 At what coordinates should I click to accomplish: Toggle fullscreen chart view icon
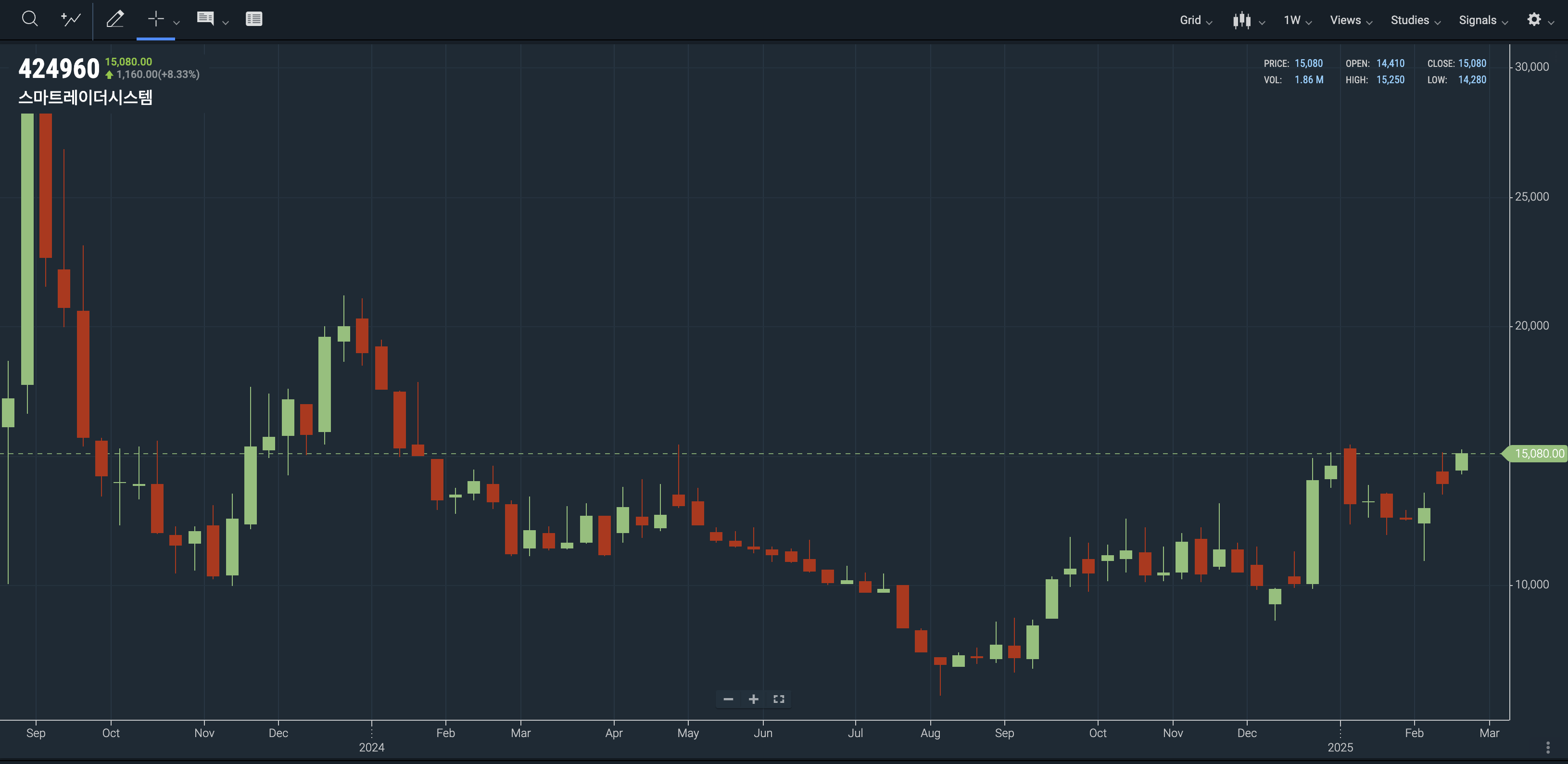click(x=779, y=699)
